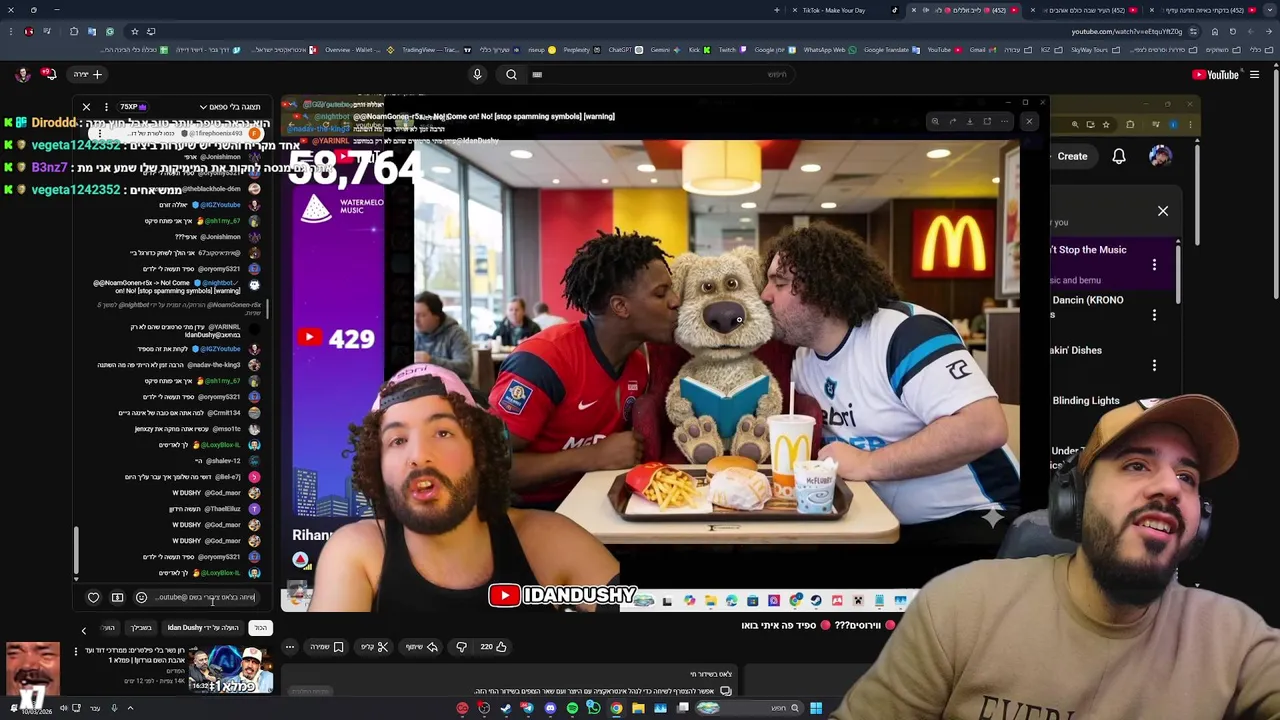The height and width of the screenshot is (720, 1280).
Task: Open options for 'Dishes' track
Action: pos(1154,365)
